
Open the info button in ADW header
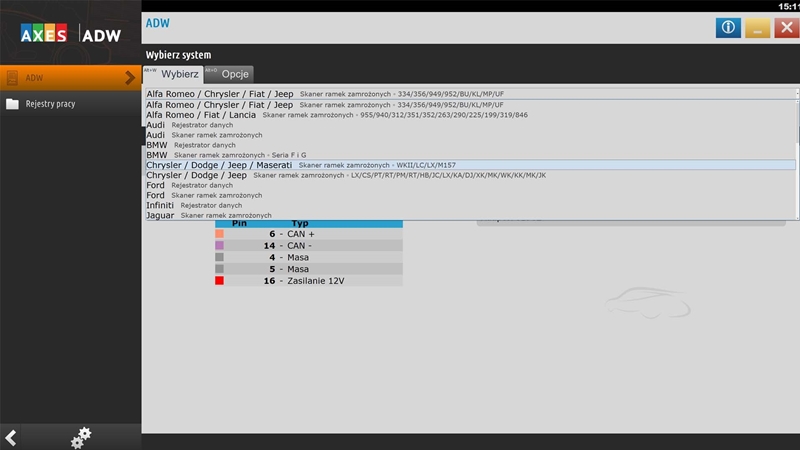[x=728, y=28]
